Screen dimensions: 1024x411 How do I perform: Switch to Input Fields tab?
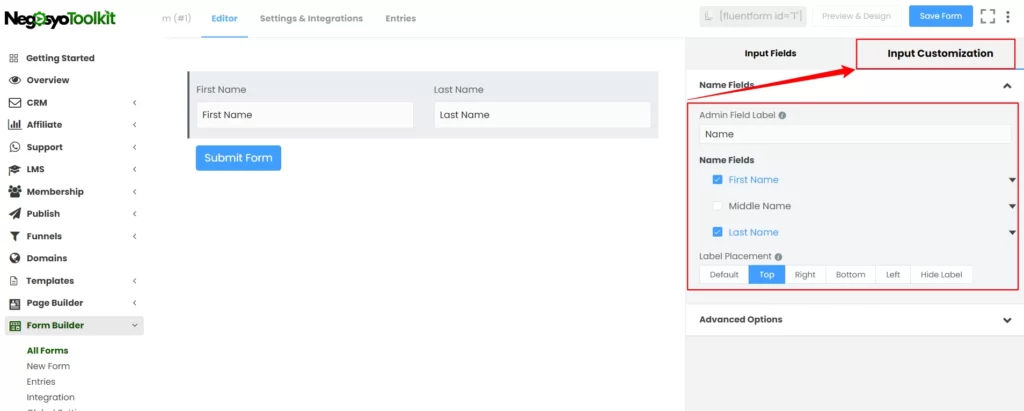click(771, 54)
